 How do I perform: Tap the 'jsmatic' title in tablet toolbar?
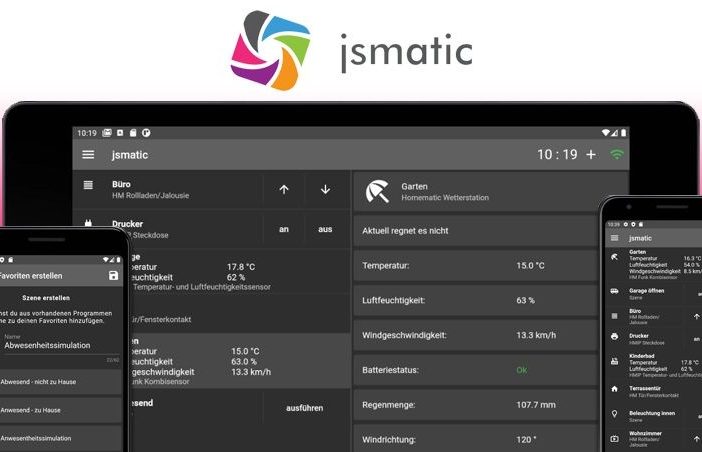pos(130,155)
